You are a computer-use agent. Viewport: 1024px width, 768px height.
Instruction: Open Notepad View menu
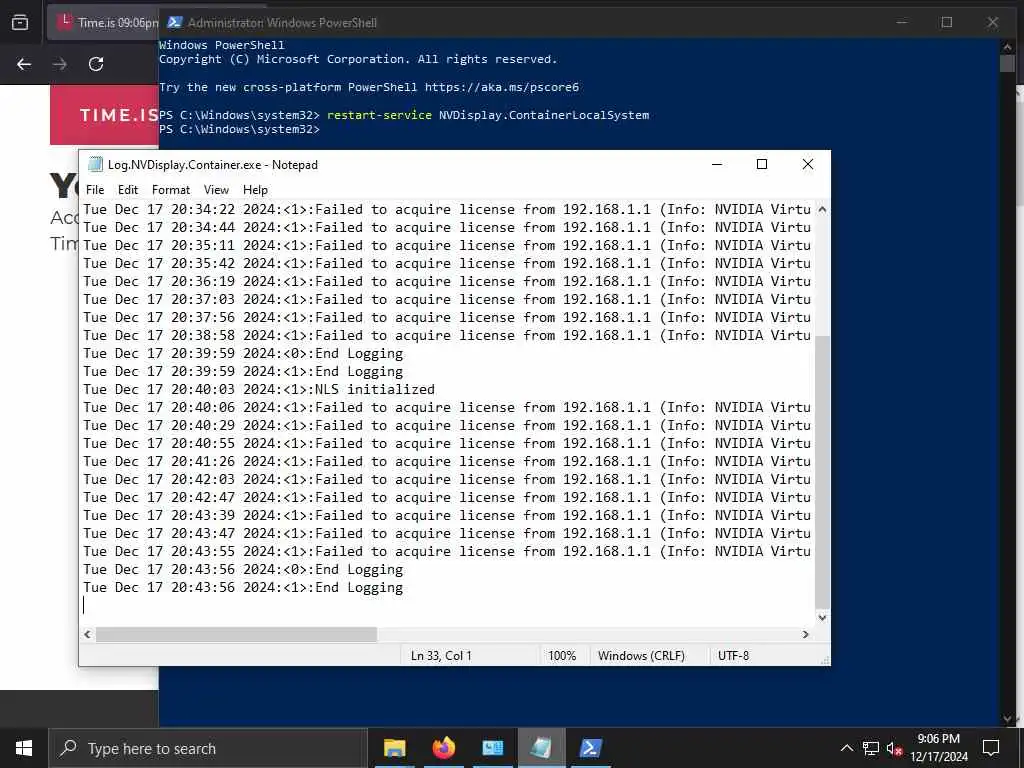tap(216, 190)
